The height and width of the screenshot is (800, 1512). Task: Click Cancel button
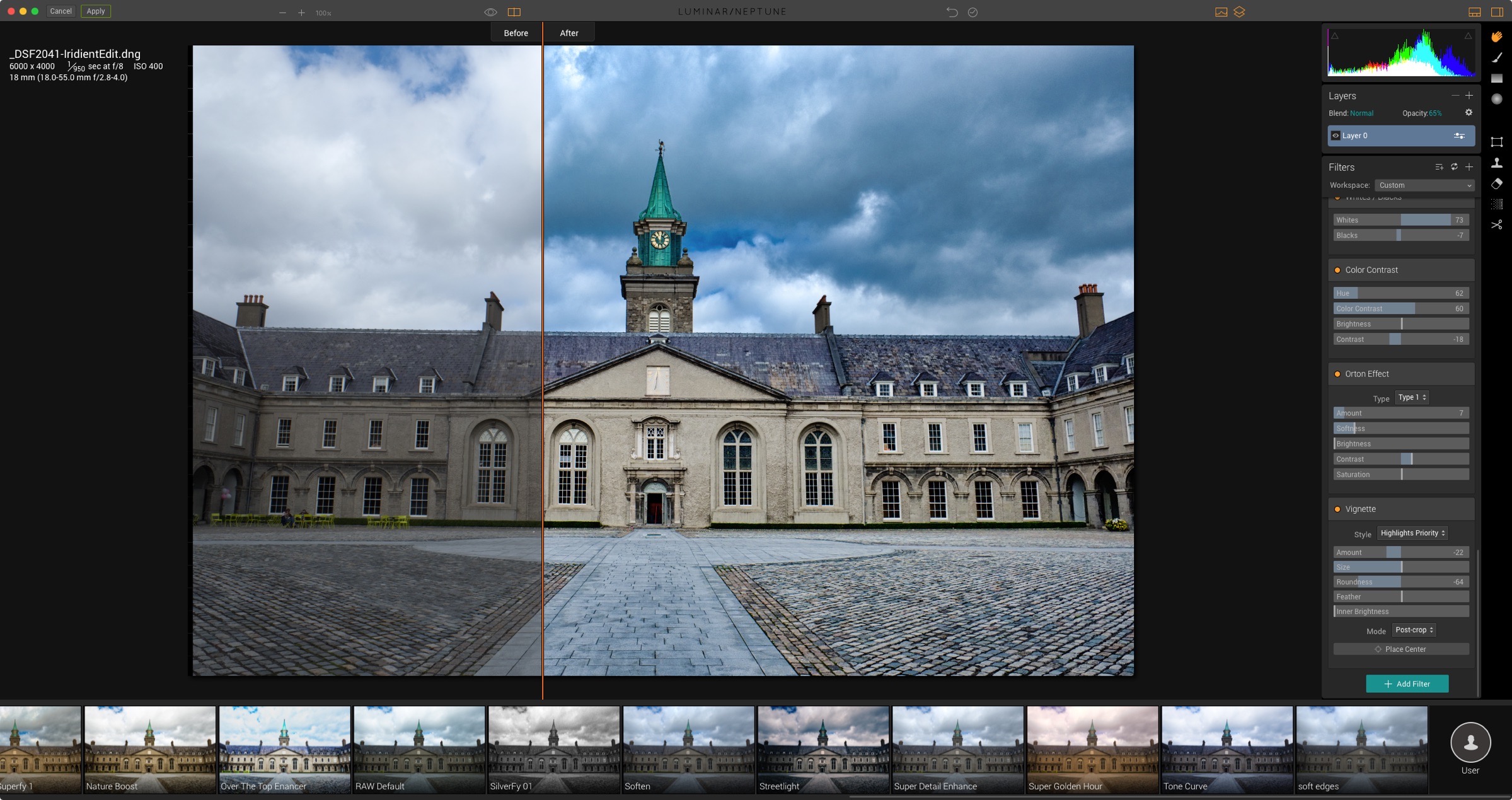coord(61,11)
